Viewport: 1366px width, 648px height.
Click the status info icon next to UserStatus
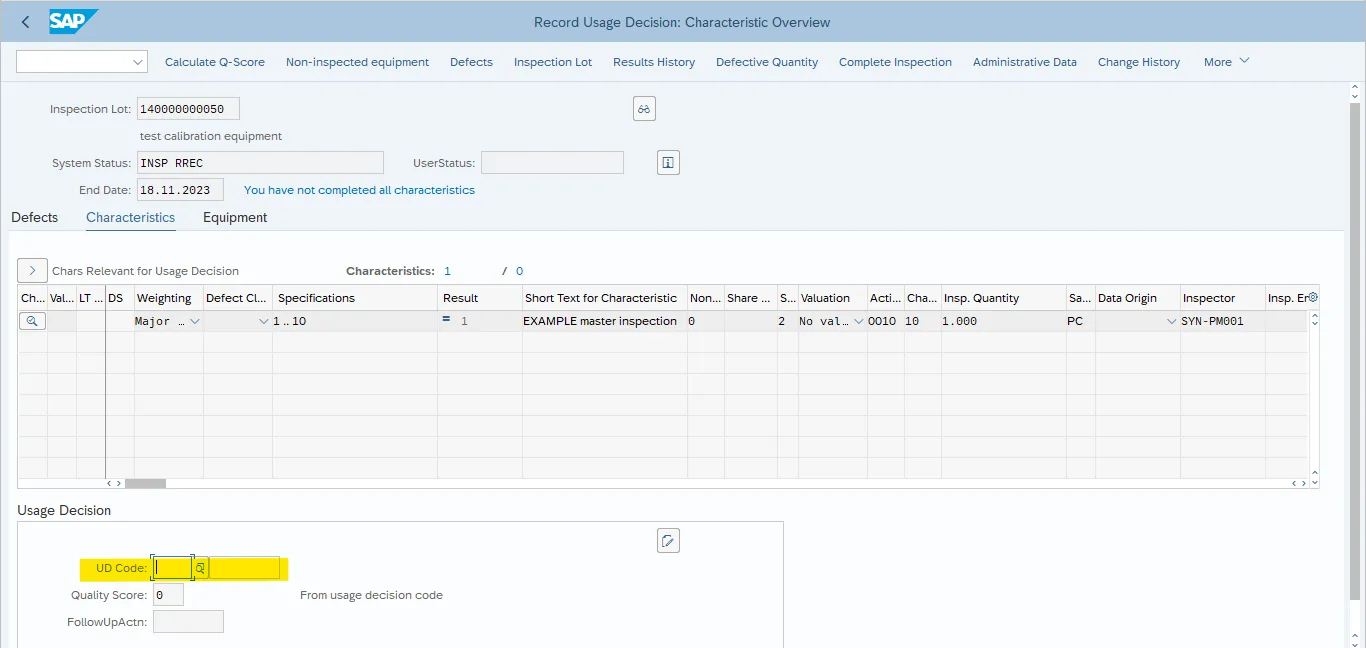pos(668,162)
